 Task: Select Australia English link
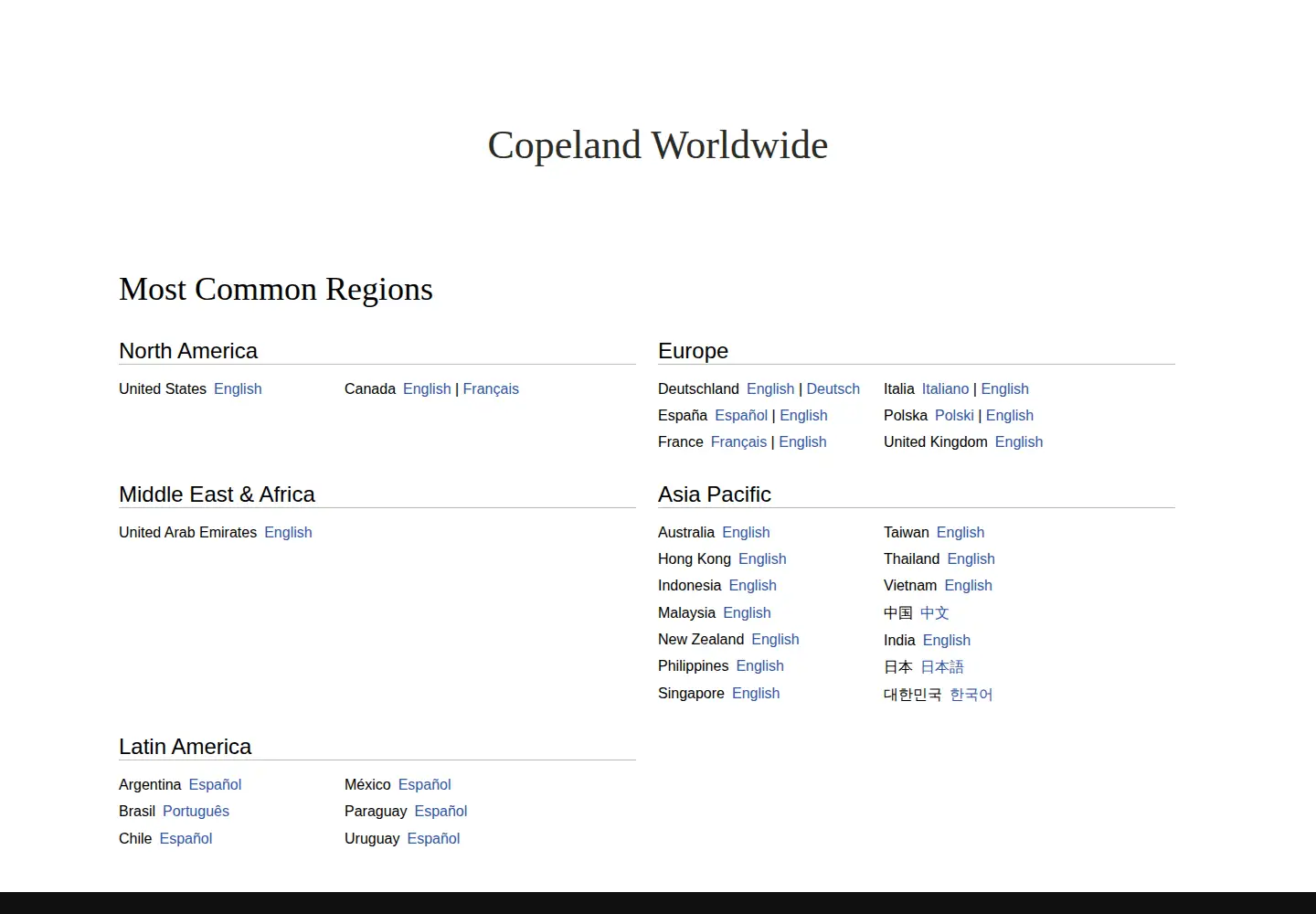click(x=746, y=532)
